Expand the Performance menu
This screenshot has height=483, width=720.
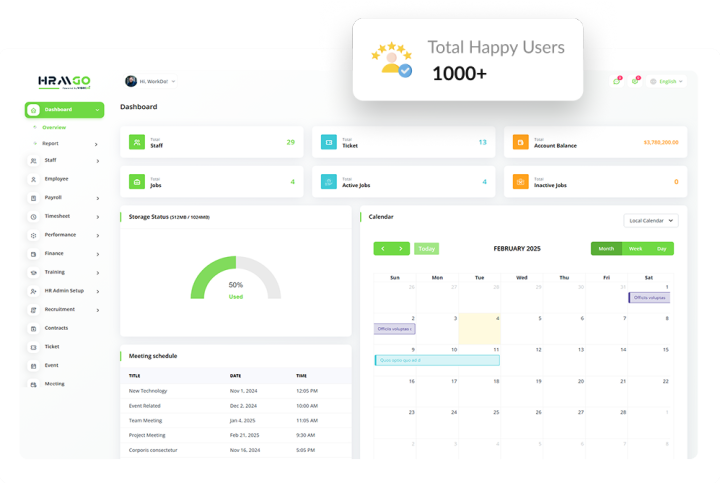[98, 236]
